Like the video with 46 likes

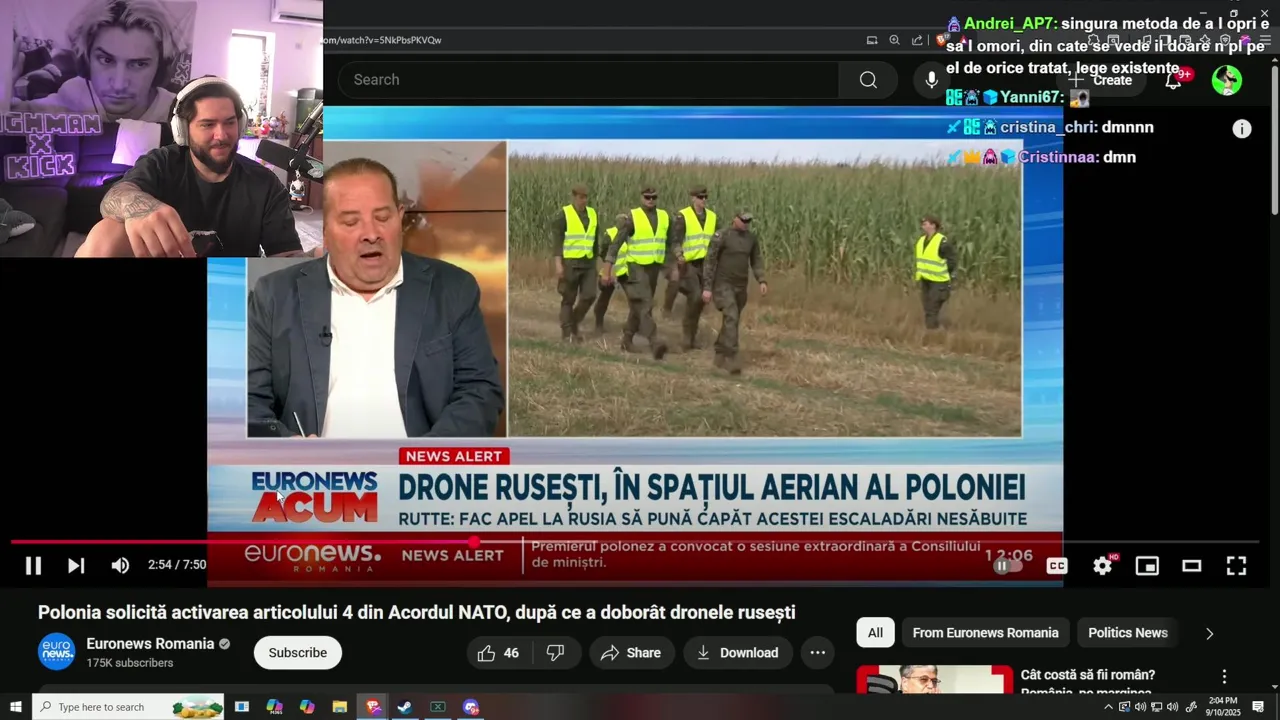498,653
